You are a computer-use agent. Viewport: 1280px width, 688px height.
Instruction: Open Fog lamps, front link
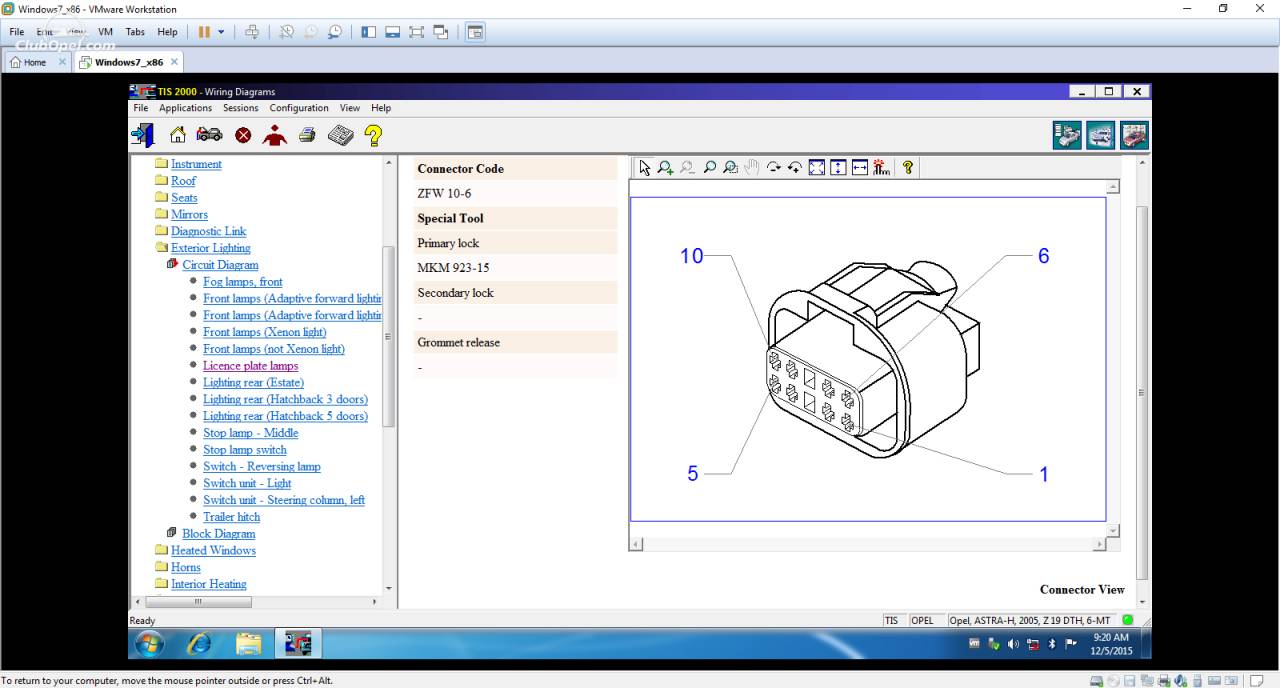[x=243, y=282]
